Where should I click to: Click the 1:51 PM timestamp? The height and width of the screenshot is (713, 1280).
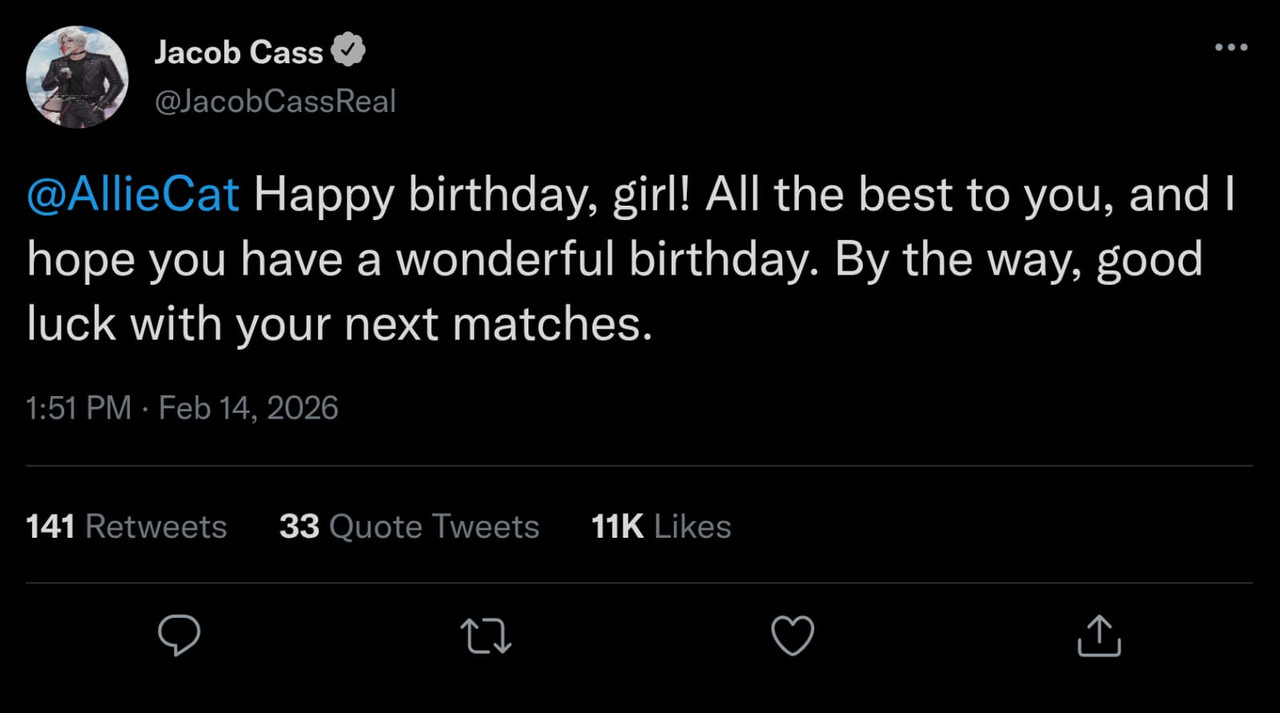79,408
